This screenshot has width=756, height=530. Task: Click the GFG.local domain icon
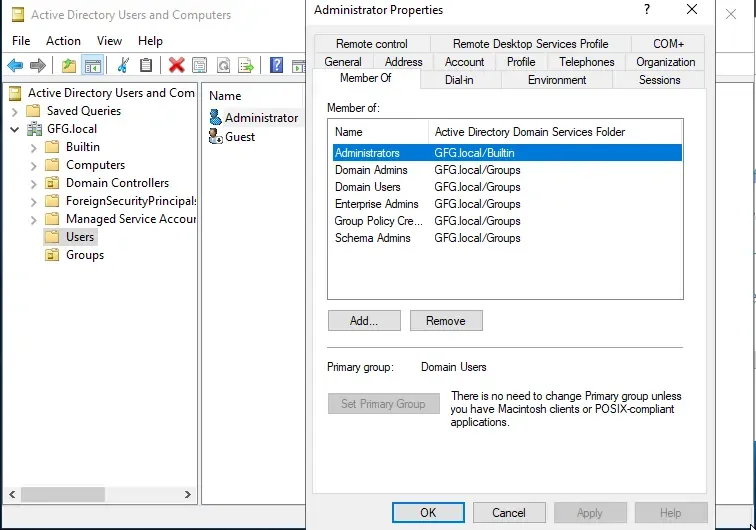coord(34,129)
